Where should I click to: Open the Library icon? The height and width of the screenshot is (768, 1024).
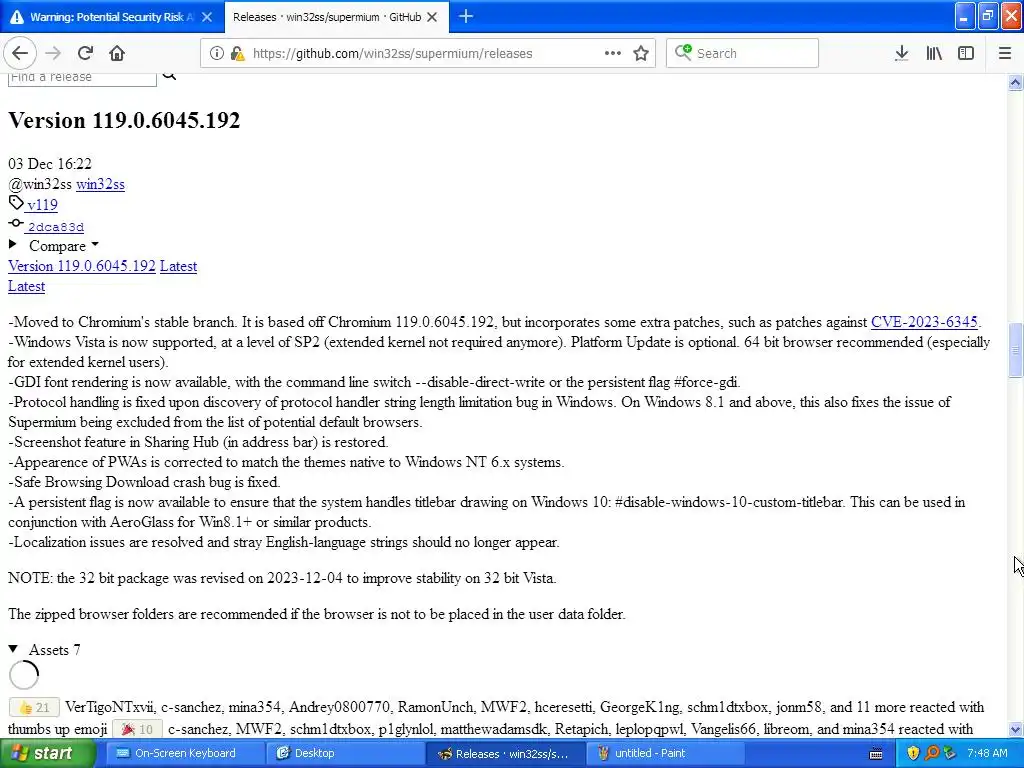934,53
